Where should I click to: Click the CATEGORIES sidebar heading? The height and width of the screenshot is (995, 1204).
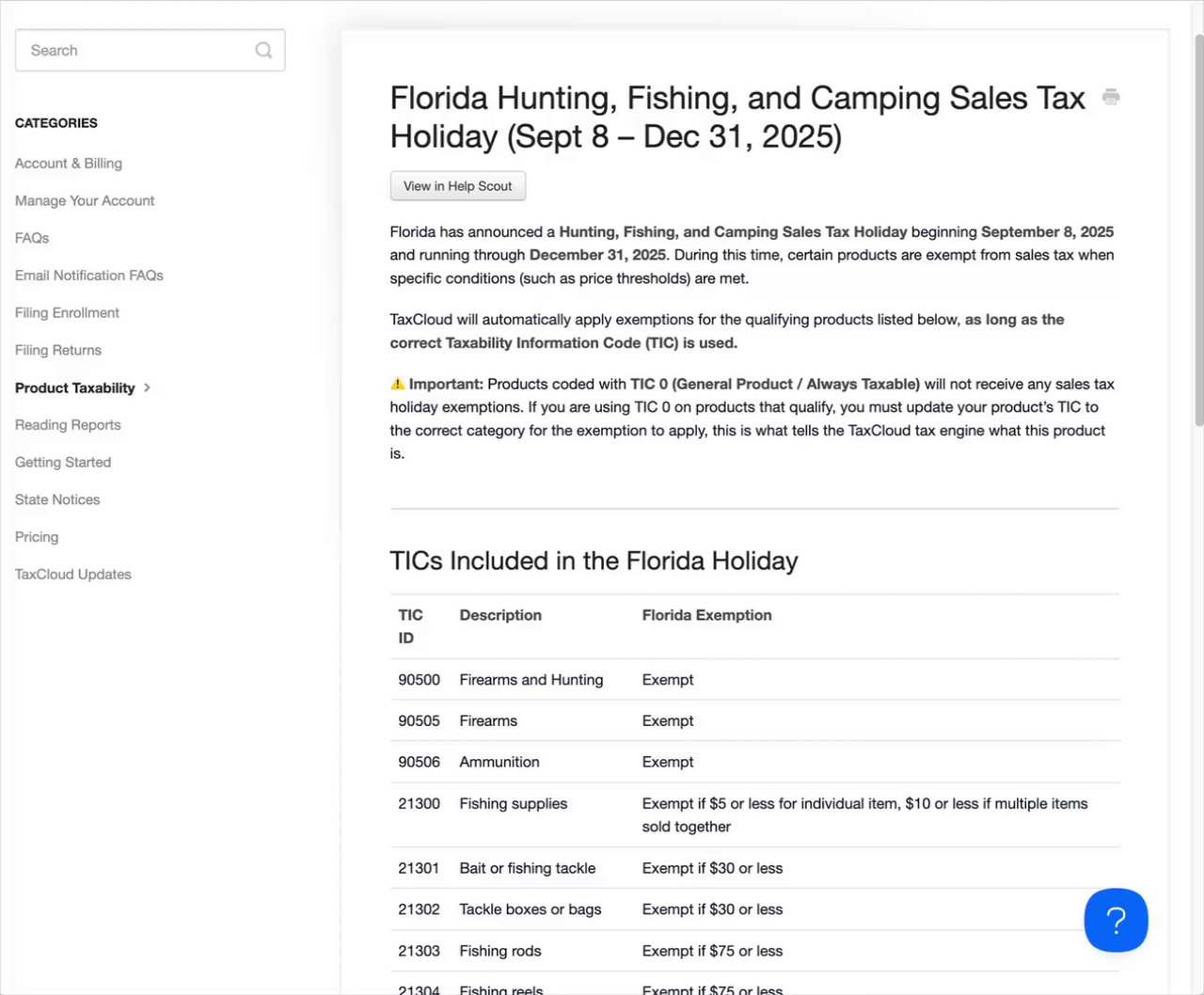56,123
